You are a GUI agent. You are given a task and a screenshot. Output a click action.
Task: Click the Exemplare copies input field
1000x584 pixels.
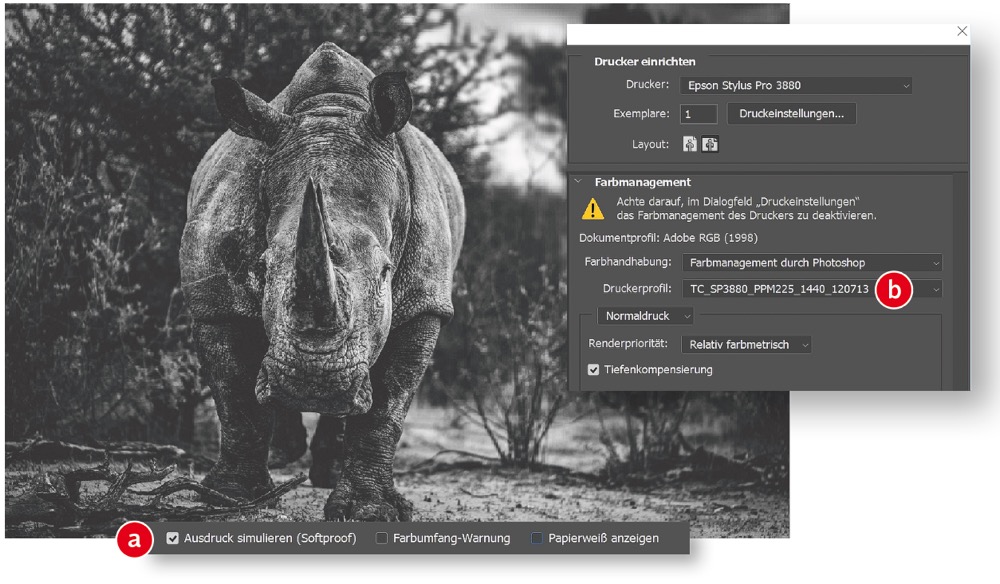698,115
